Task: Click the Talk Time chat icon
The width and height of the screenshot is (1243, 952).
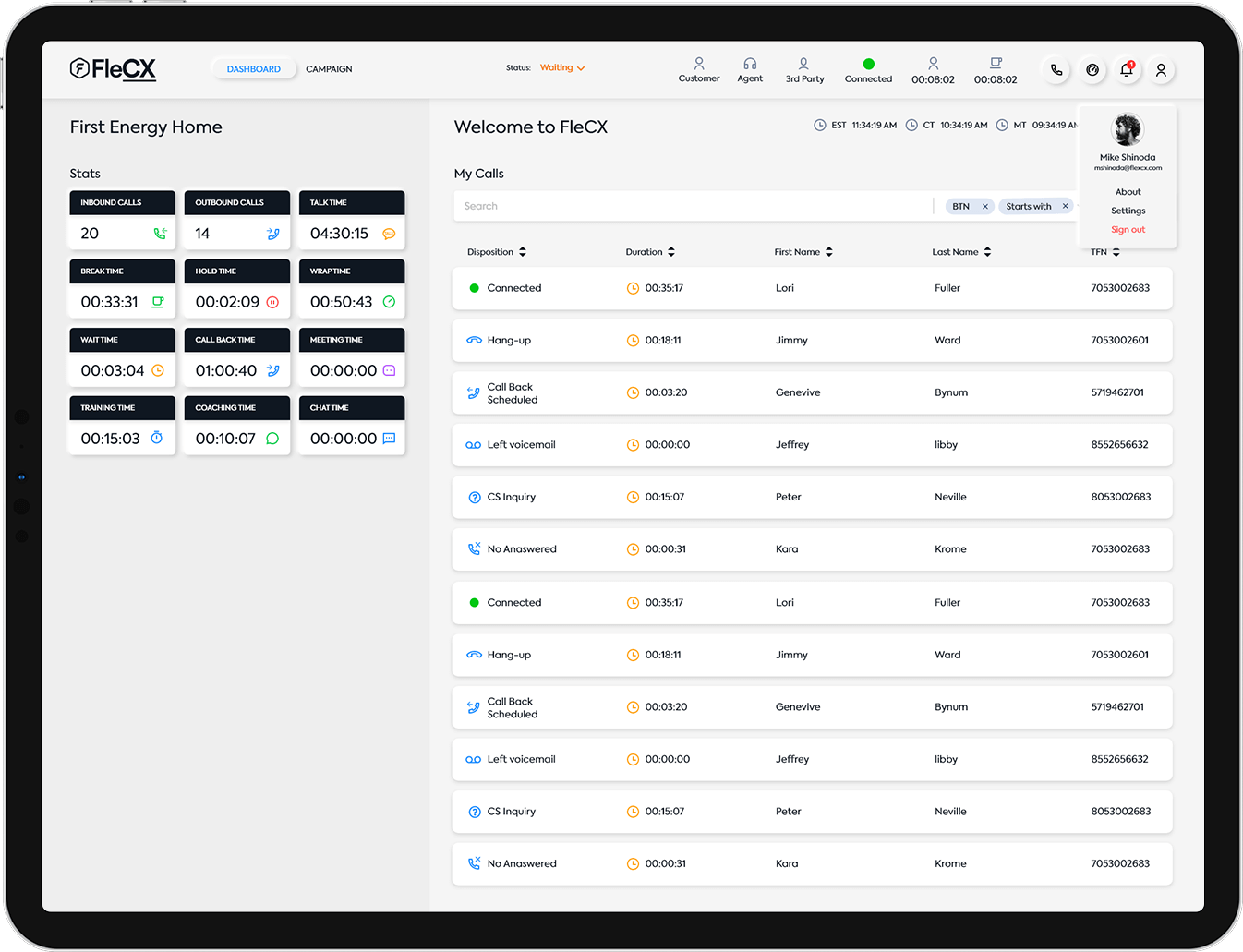Action: pos(389,234)
